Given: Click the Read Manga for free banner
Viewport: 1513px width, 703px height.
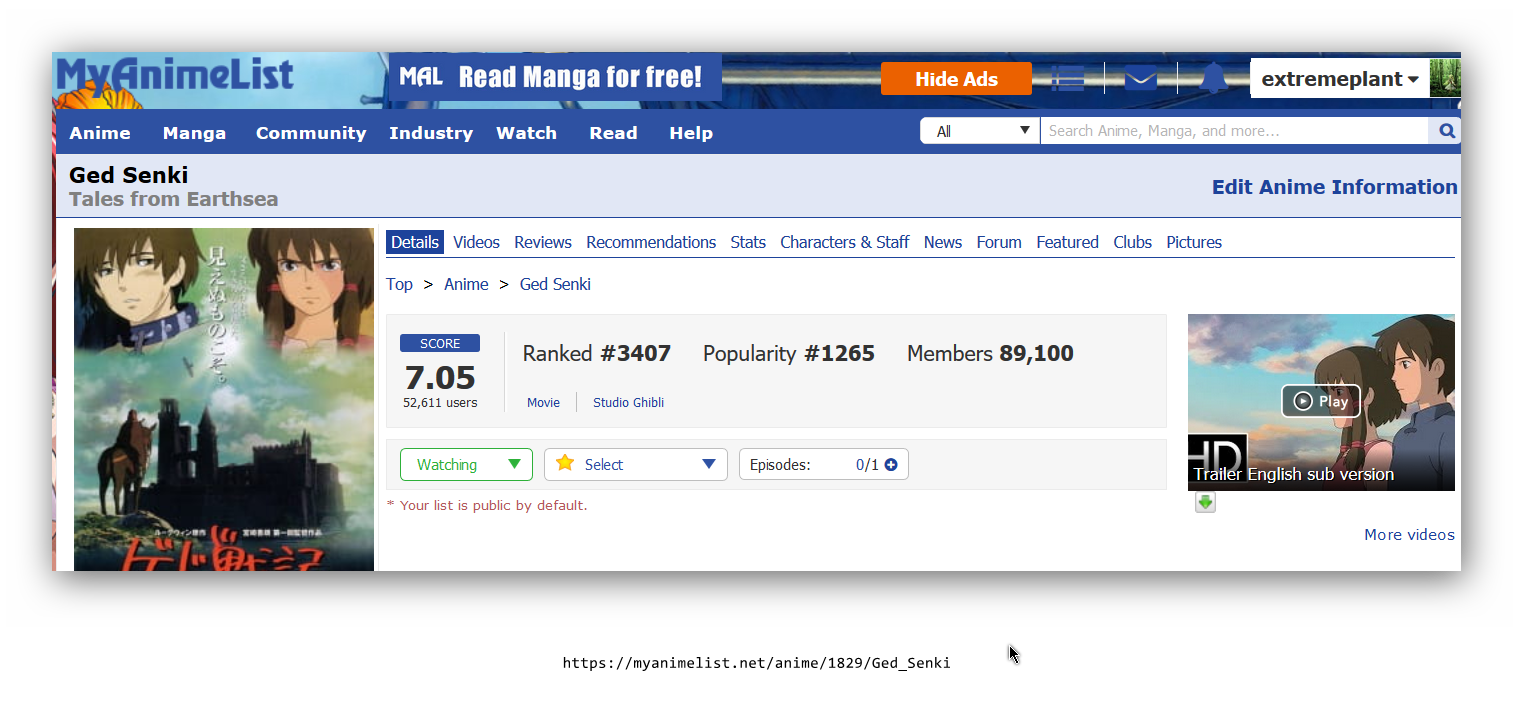Looking at the screenshot, I should (555, 77).
